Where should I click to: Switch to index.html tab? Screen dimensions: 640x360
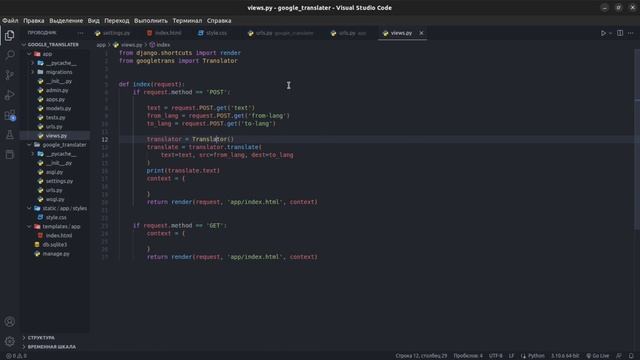168,33
